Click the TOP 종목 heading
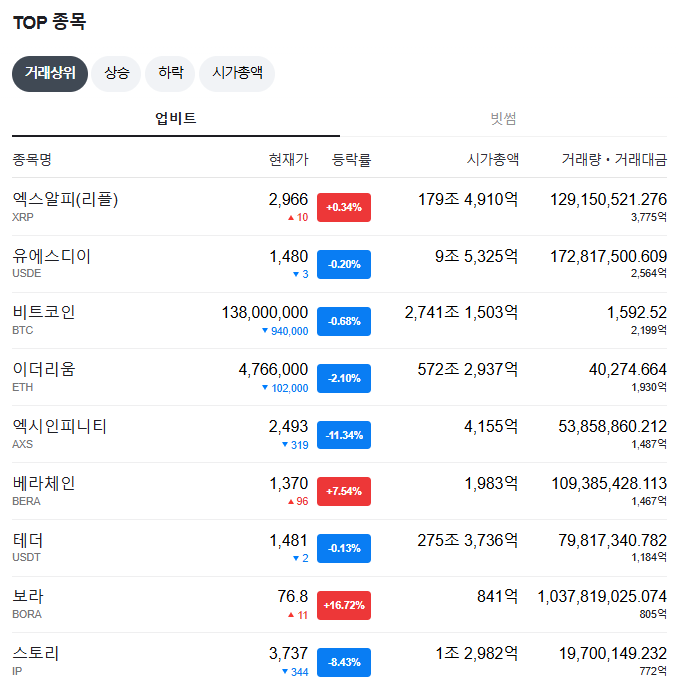This screenshot has width=679, height=686. 49,22
